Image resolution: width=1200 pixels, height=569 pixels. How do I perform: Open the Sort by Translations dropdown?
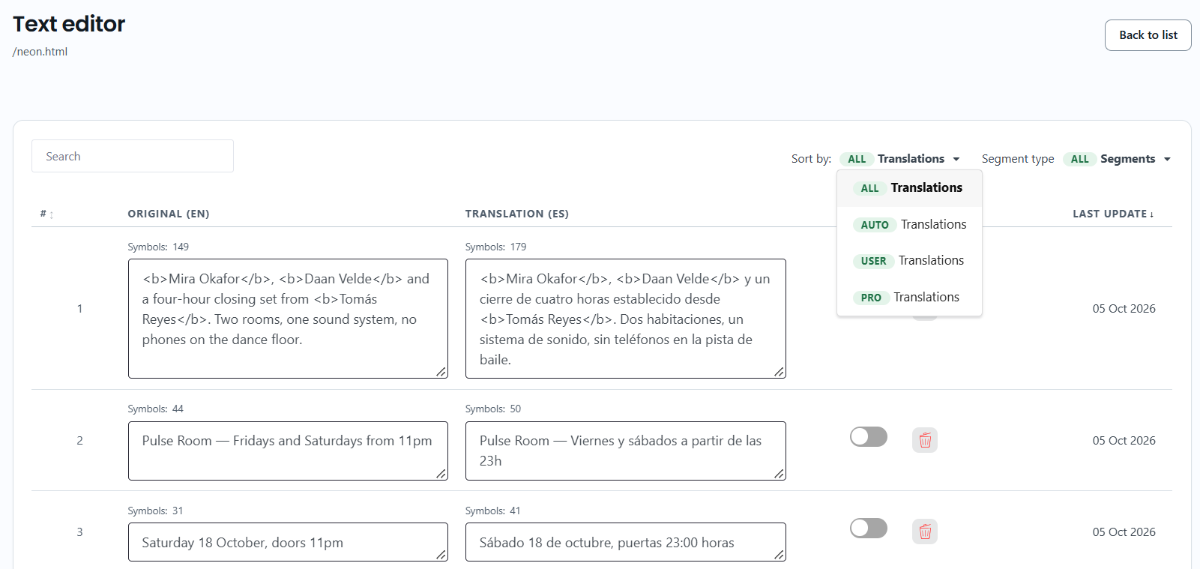tap(901, 159)
